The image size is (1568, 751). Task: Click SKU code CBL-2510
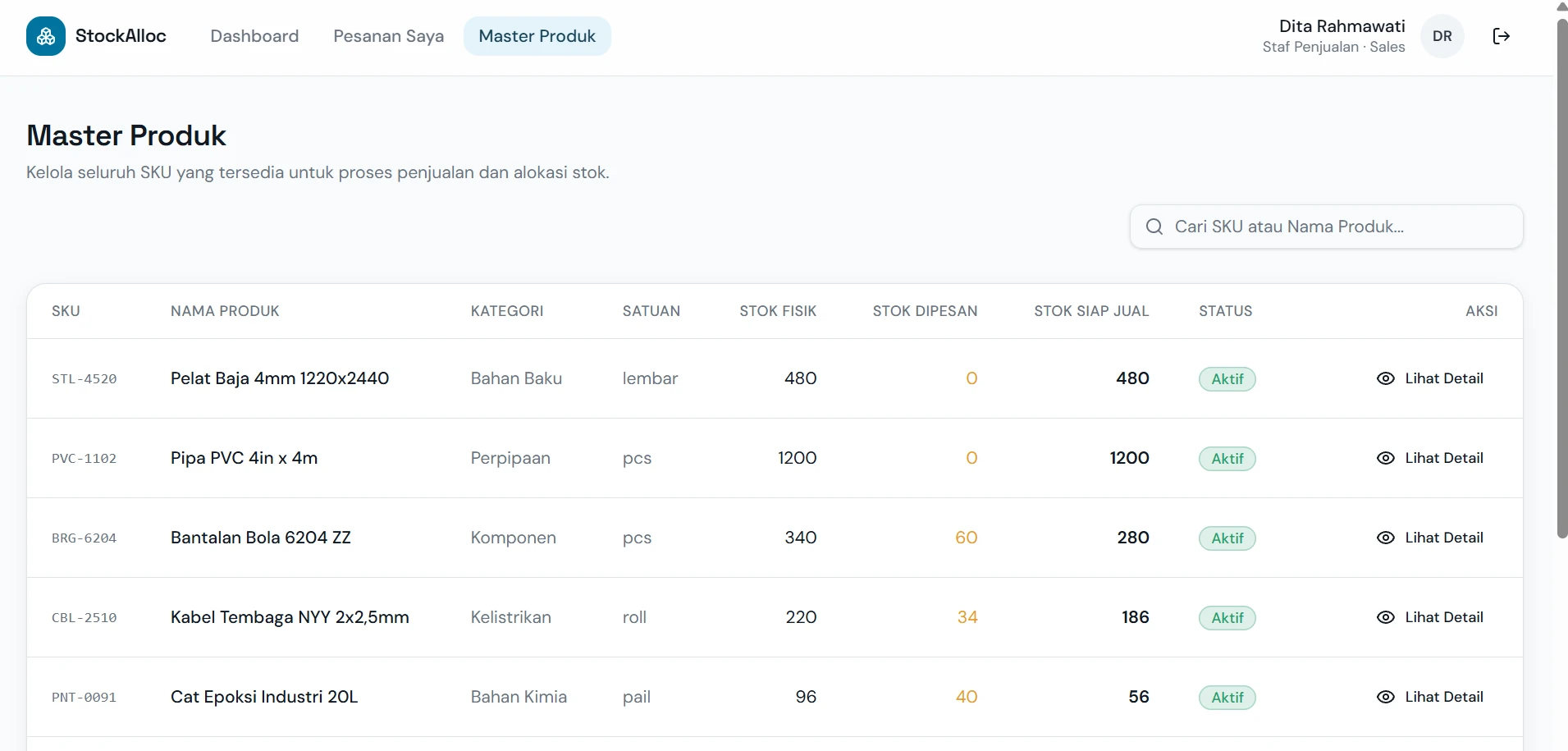tap(84, 618)
